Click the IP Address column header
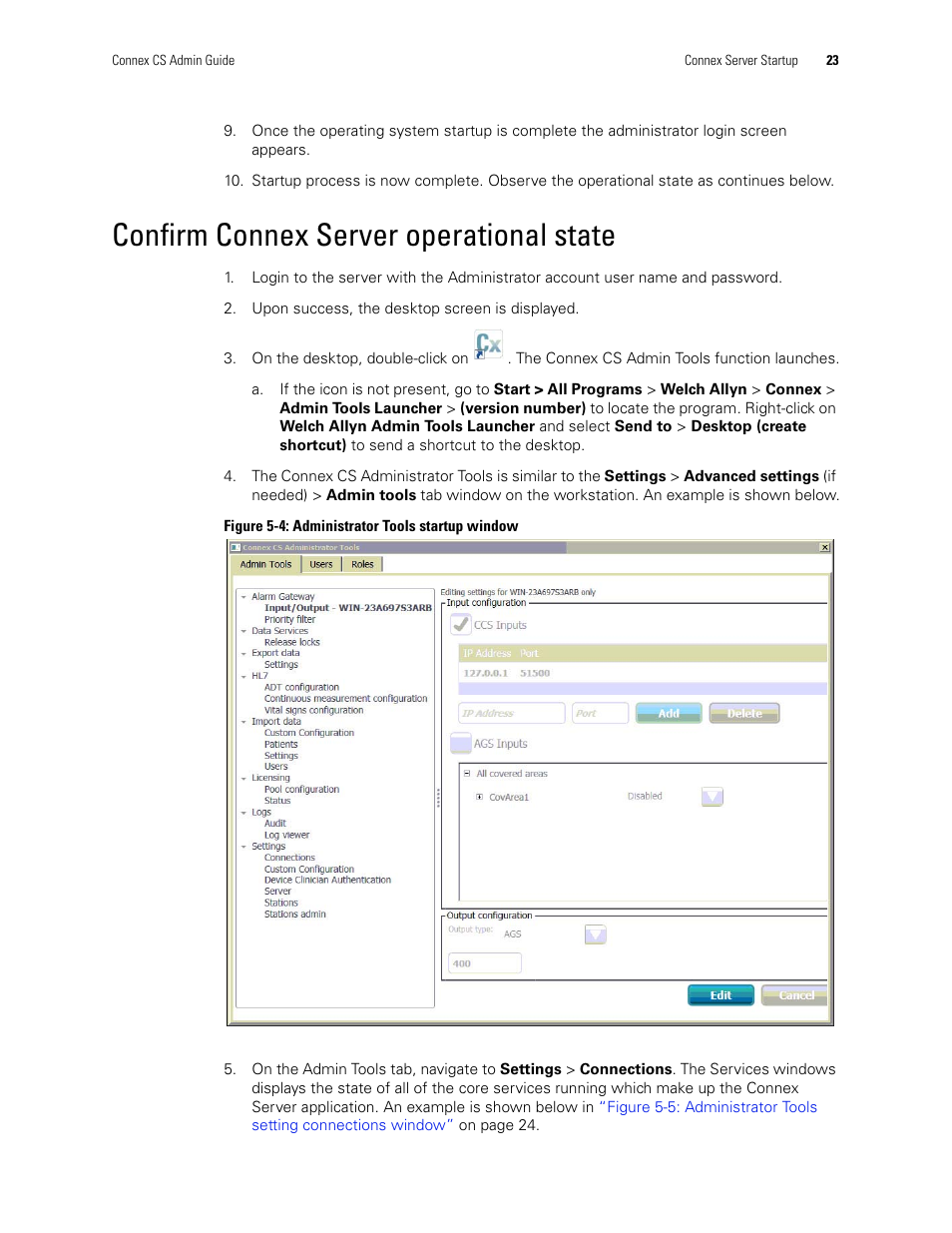This screenshot has width=952, height=1233. click(487, 653)
